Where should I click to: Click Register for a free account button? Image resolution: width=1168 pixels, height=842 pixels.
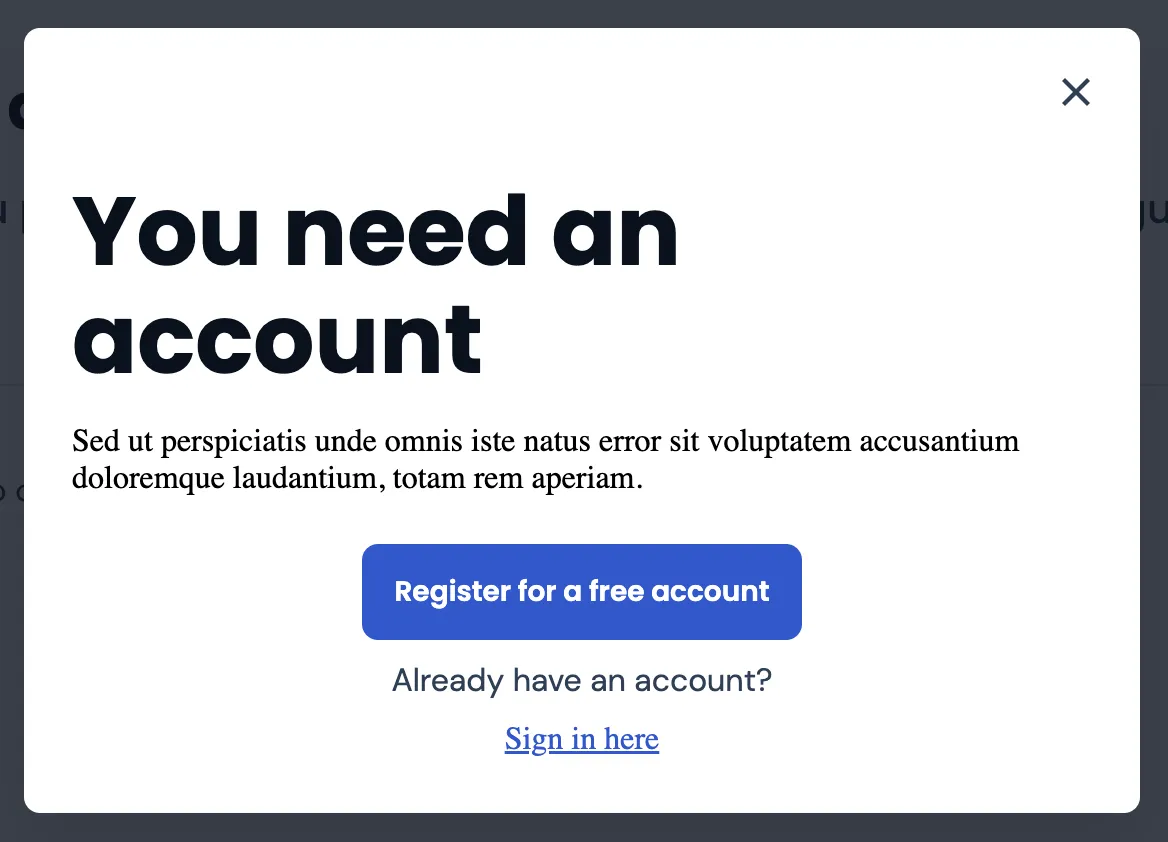point(581,591)
